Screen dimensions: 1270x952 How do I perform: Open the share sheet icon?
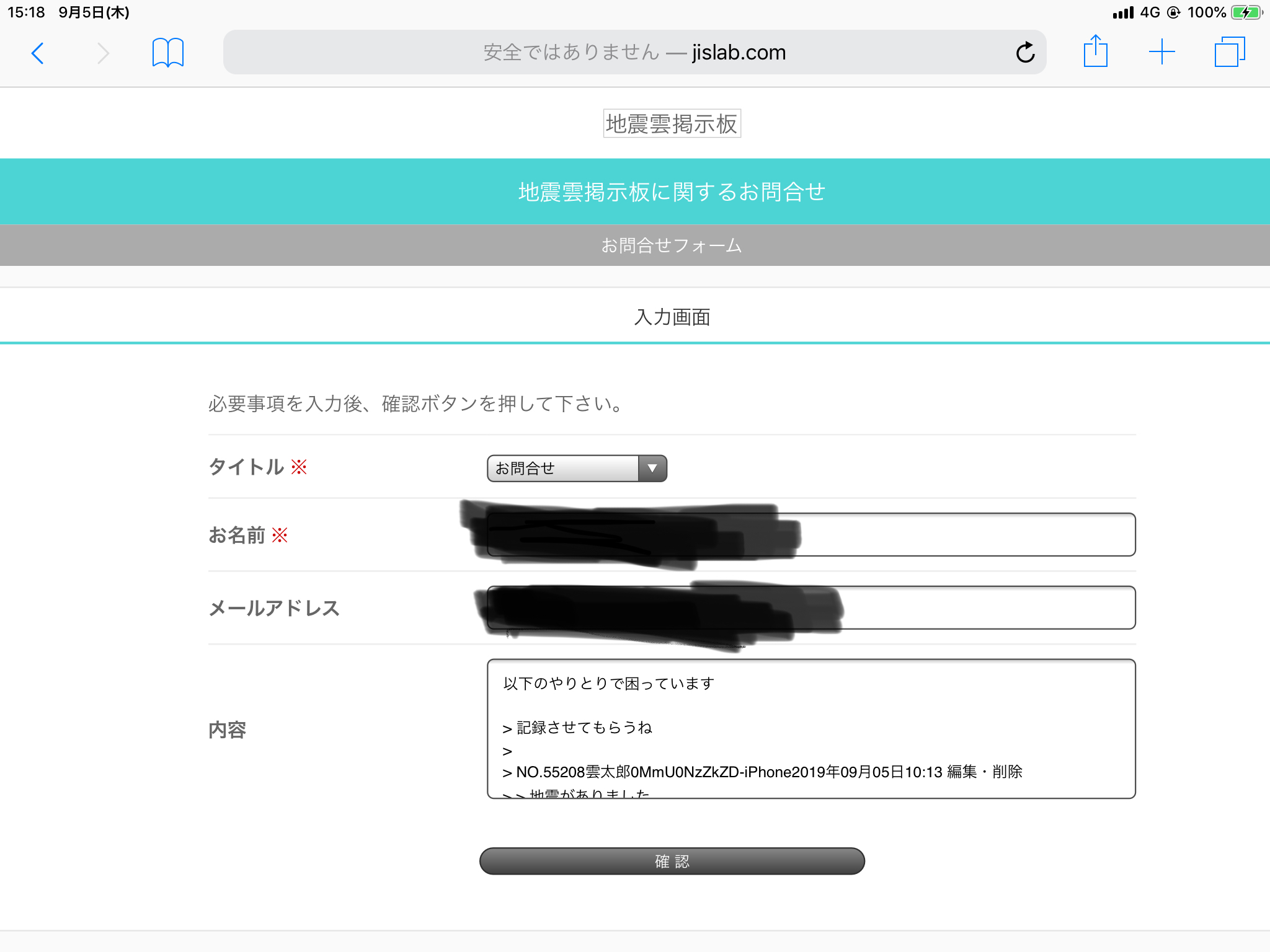(x=1095, y=52)
